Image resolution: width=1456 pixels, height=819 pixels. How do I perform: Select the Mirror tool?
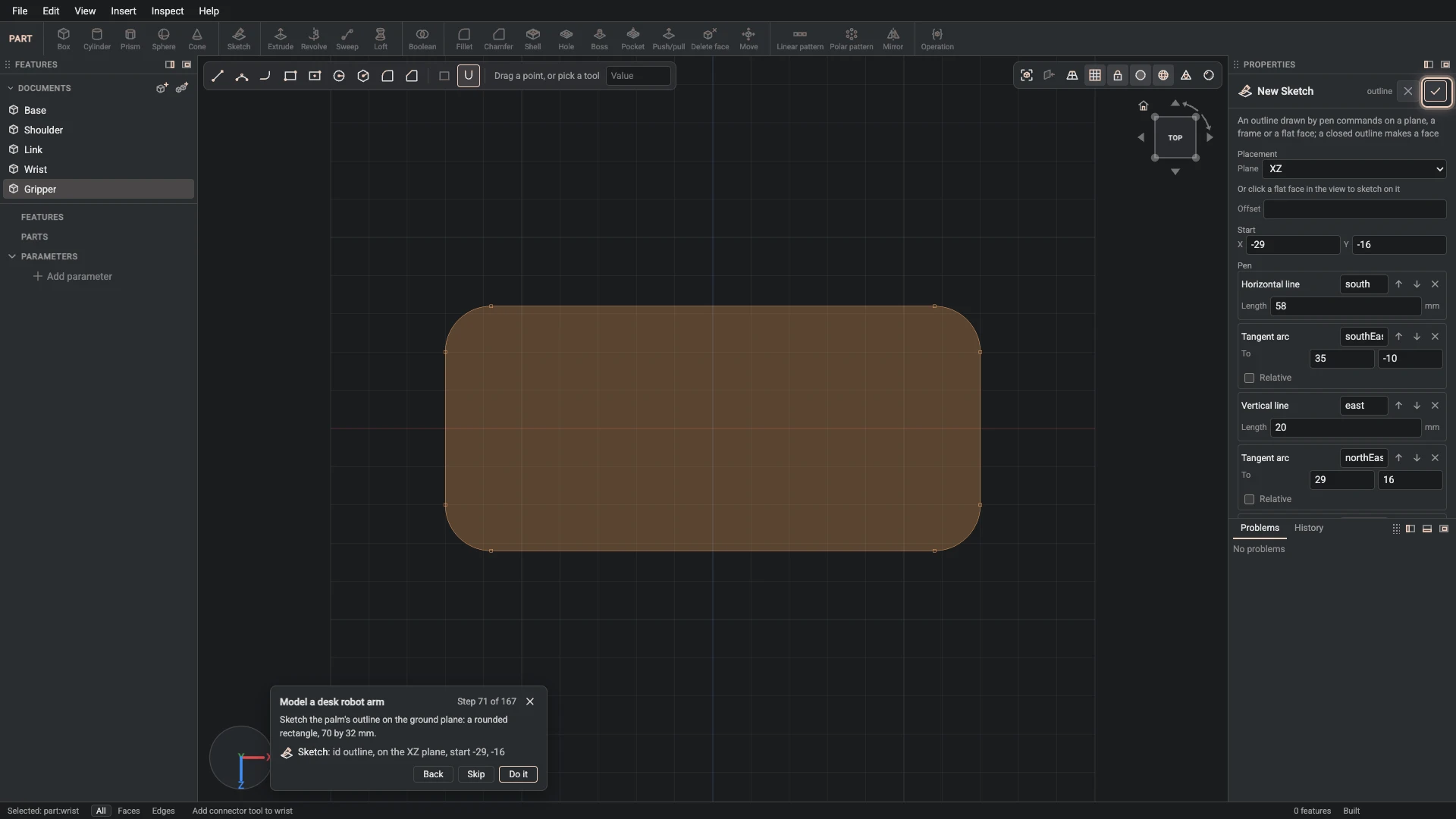tap(893, 39)
